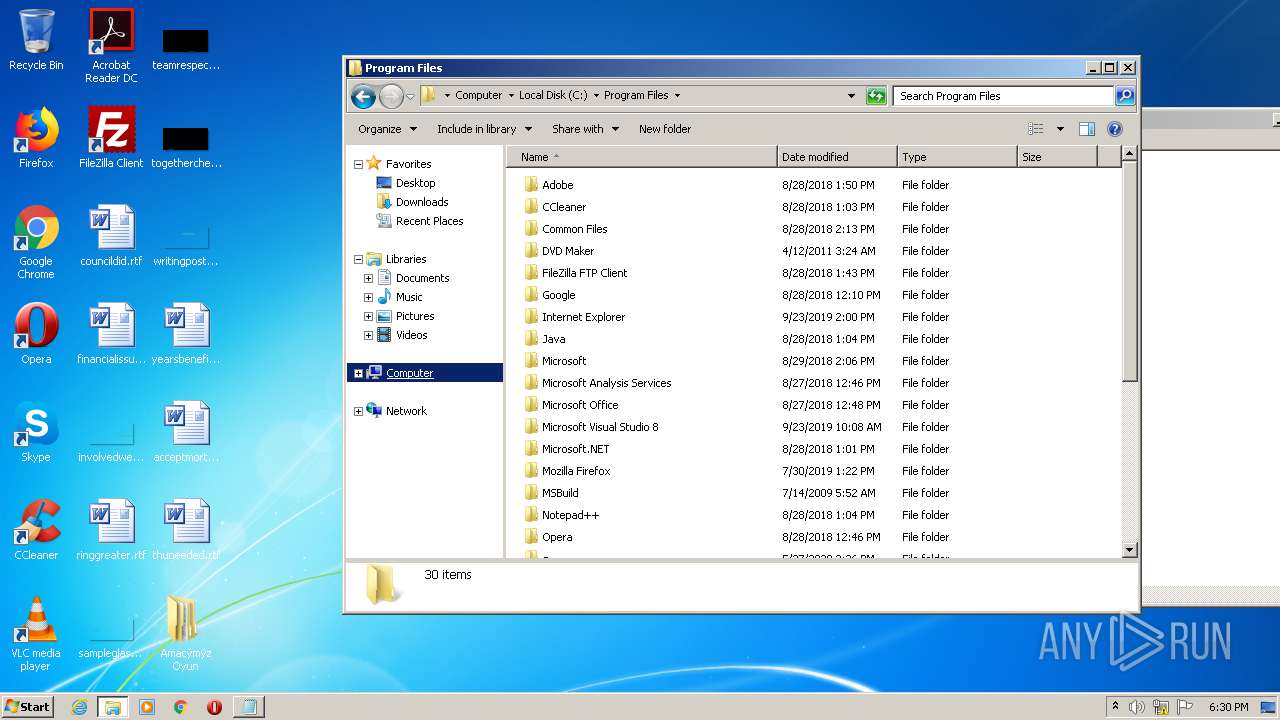
Task: Click the New folder button
Action: coord(665,129)
